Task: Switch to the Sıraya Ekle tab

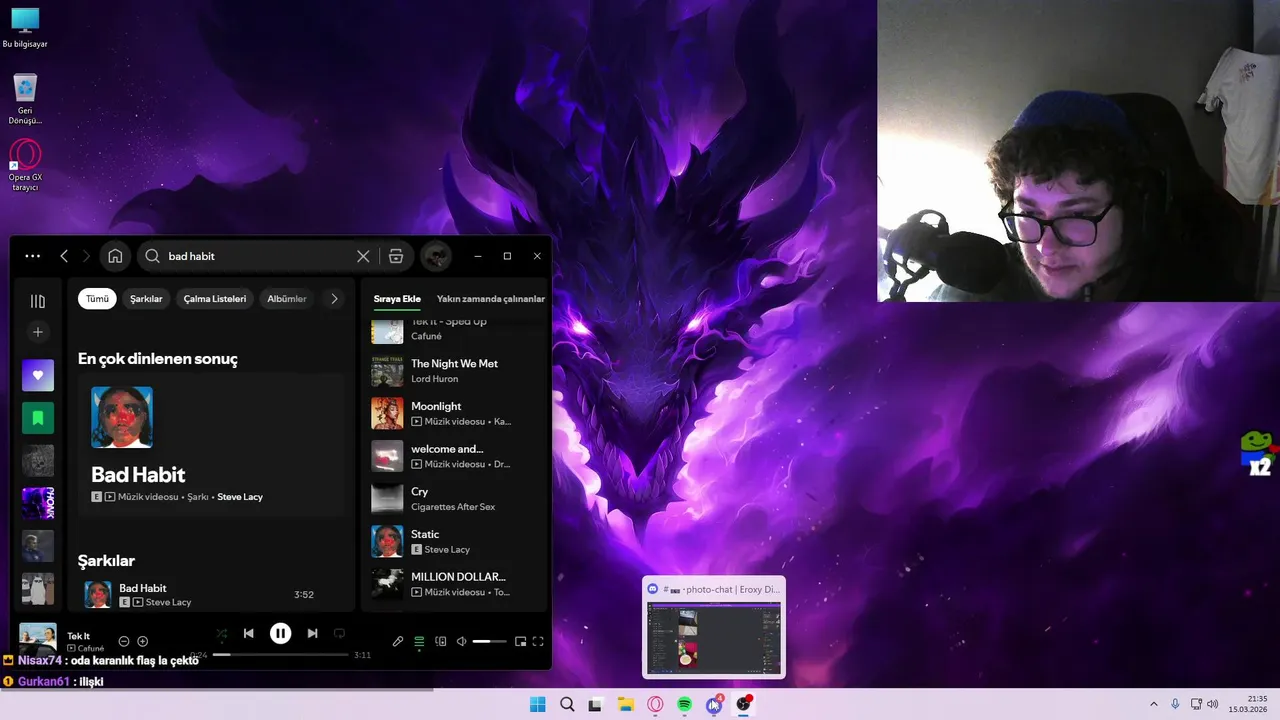Action: pos(397,299)
